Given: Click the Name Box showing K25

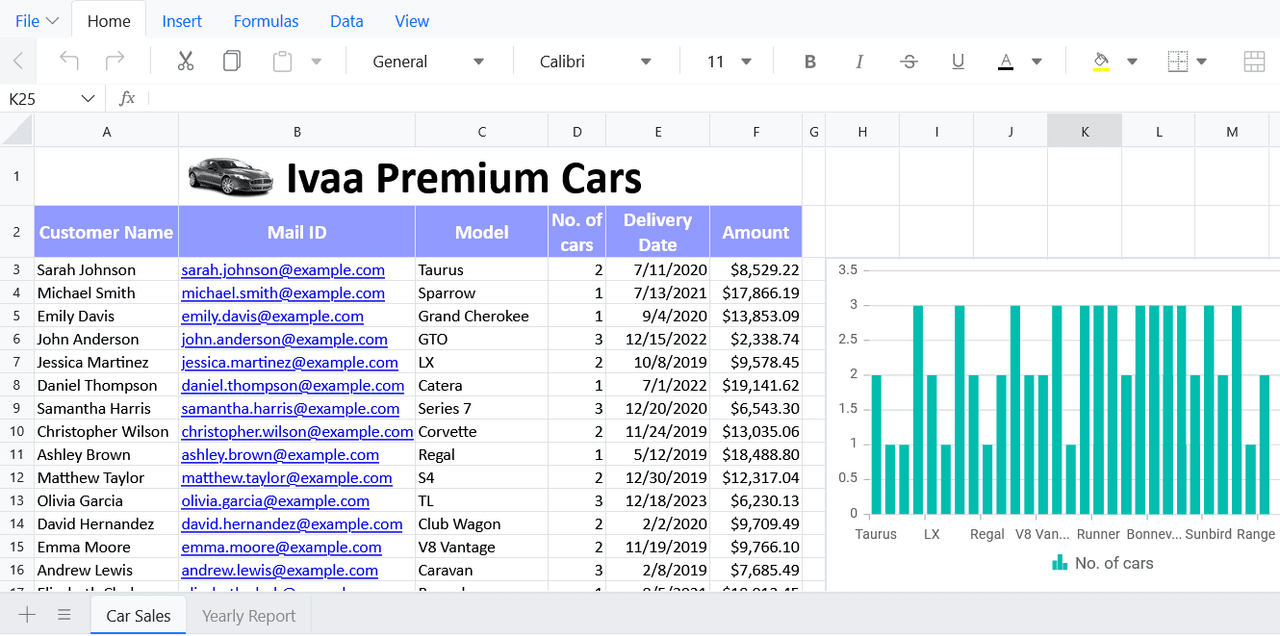Looking at the screenshot, I should (x=40, y=98).
